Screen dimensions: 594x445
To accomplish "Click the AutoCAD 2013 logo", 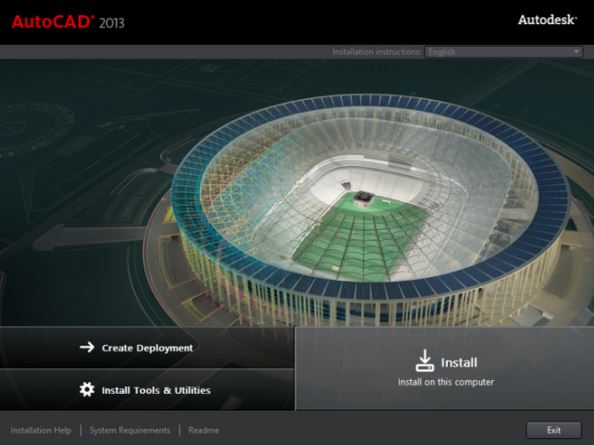I will pos(68,22).
